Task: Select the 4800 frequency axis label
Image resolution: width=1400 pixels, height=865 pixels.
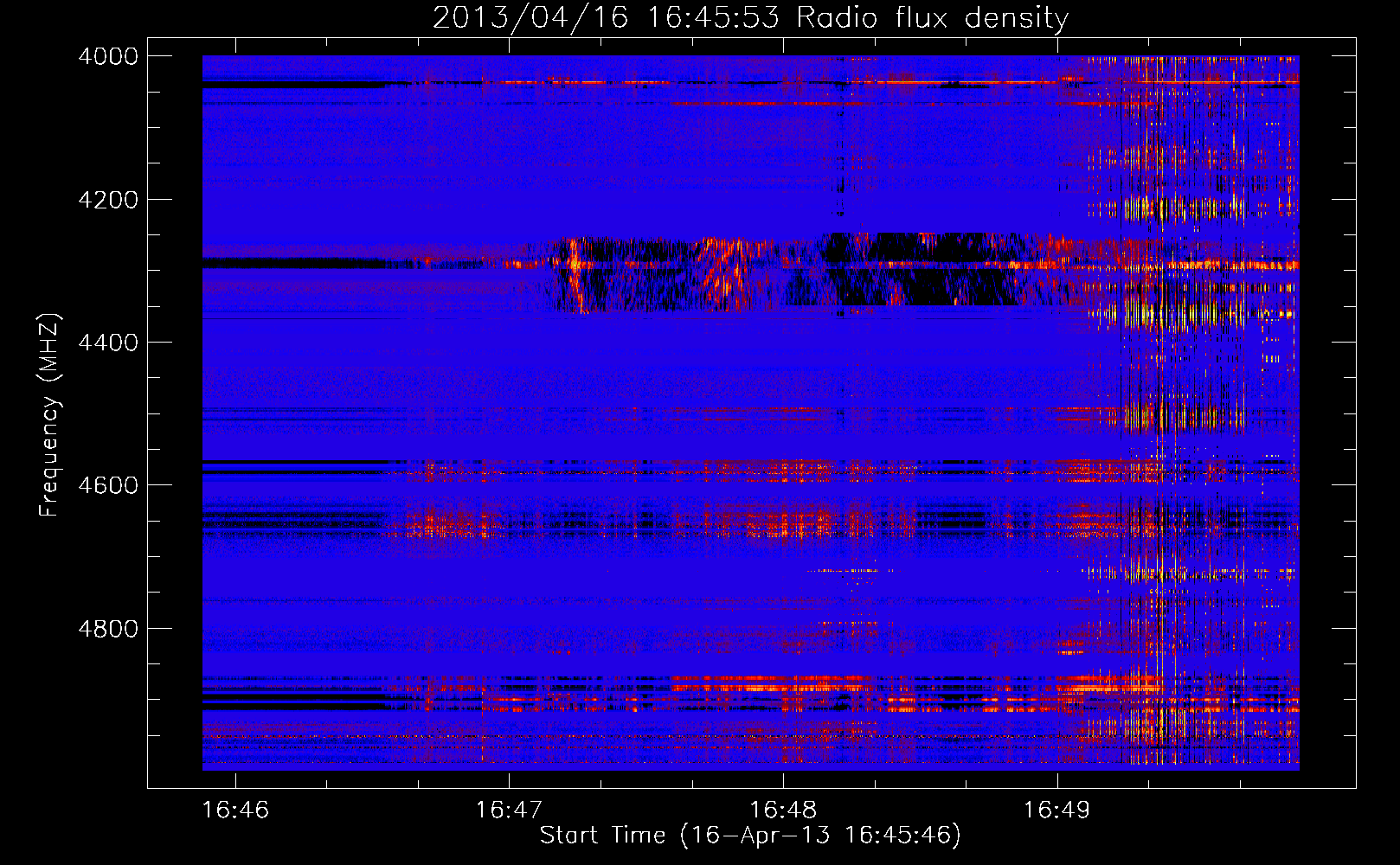Action: click(x=108, y=629)
